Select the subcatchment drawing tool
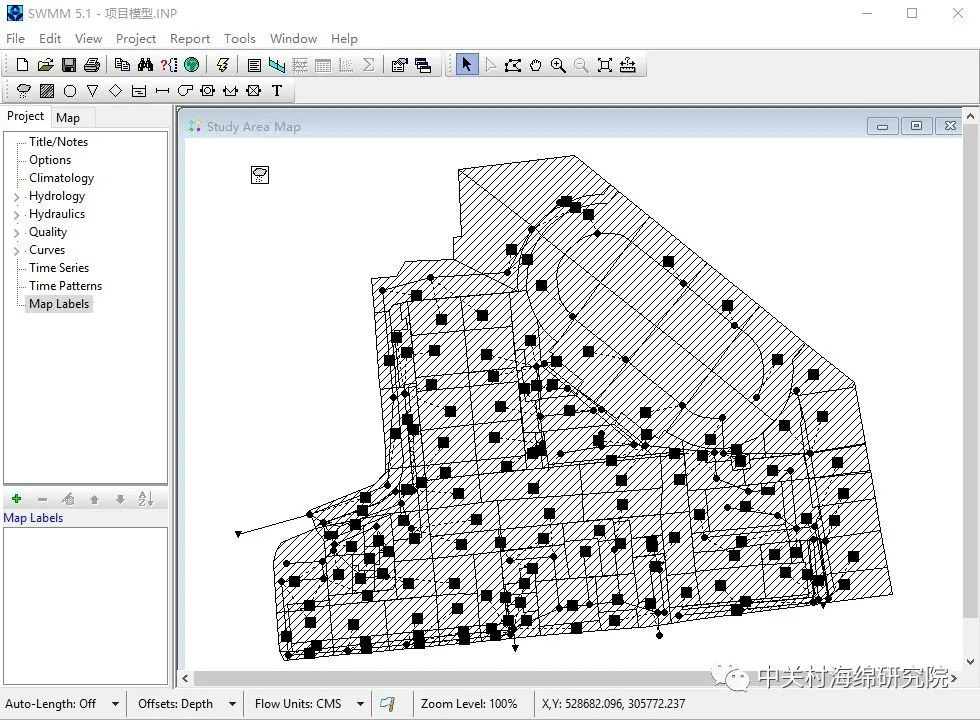The width and height of the screenshot is (980, 720). 47,91
